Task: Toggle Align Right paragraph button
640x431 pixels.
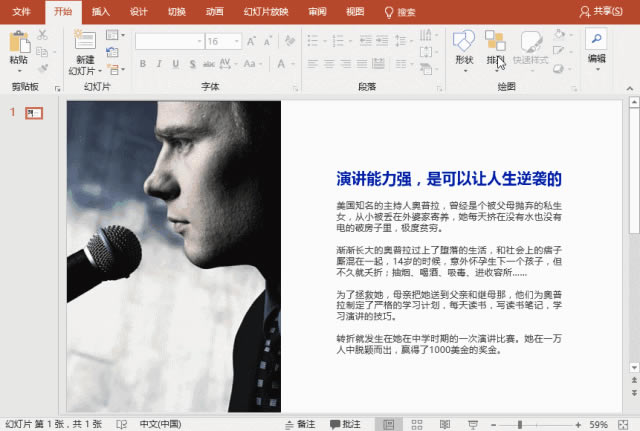Action: 346,64
